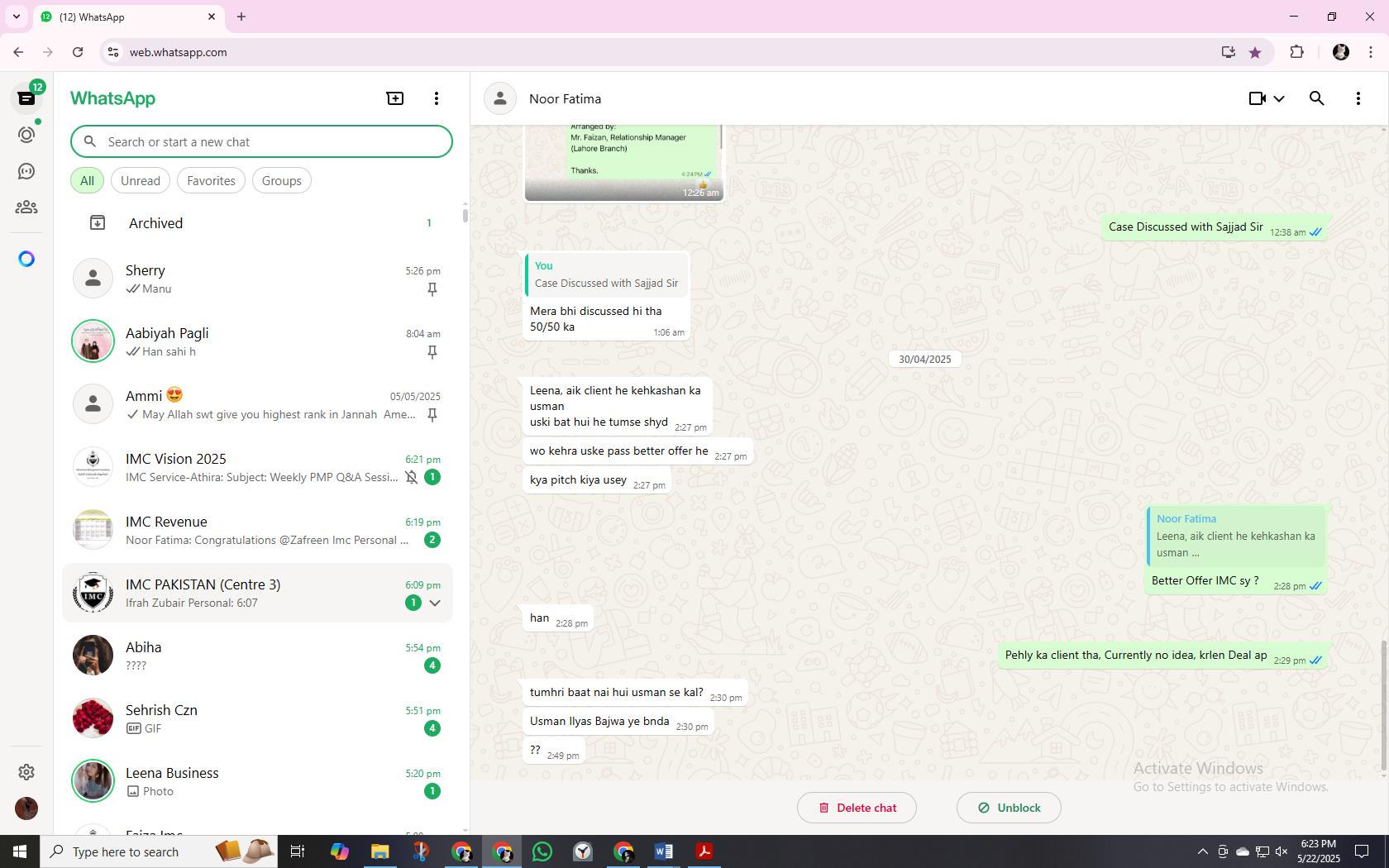Open Aabiyah Pagli chat

point(258,341)
